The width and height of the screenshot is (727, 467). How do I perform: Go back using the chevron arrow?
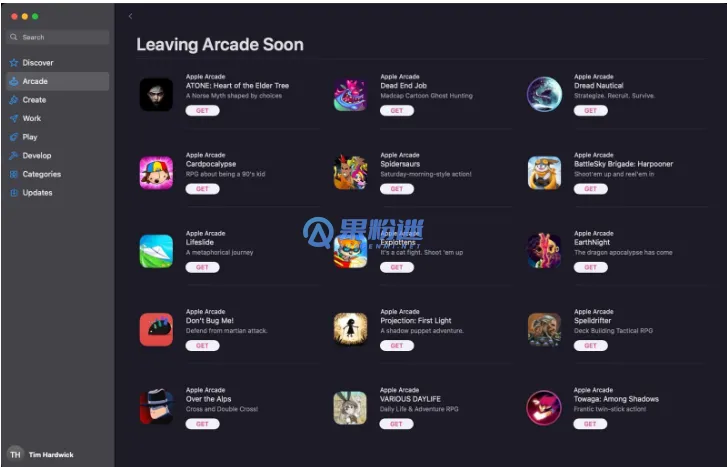pyautogui.click(x=130, y=16)
